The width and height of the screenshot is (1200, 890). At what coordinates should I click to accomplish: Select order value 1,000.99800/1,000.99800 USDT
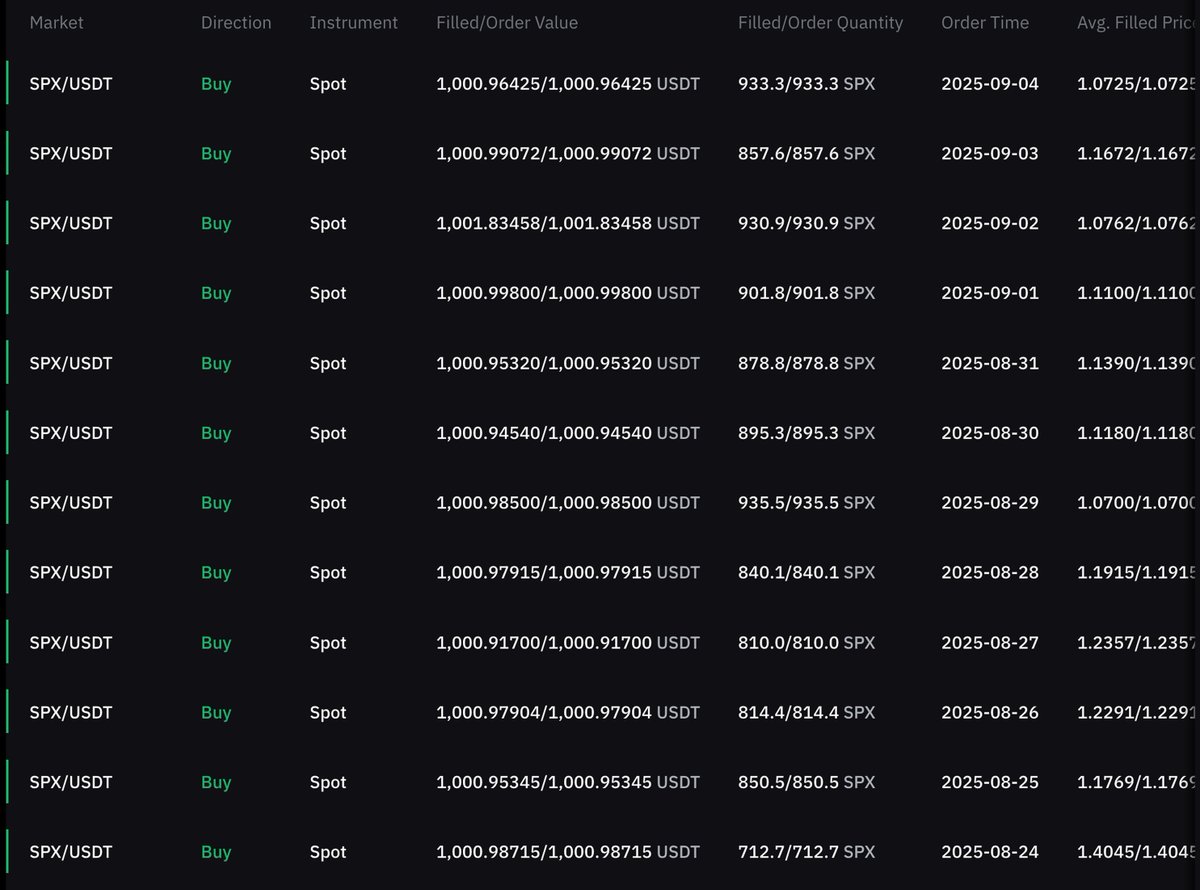coord(568,294)
